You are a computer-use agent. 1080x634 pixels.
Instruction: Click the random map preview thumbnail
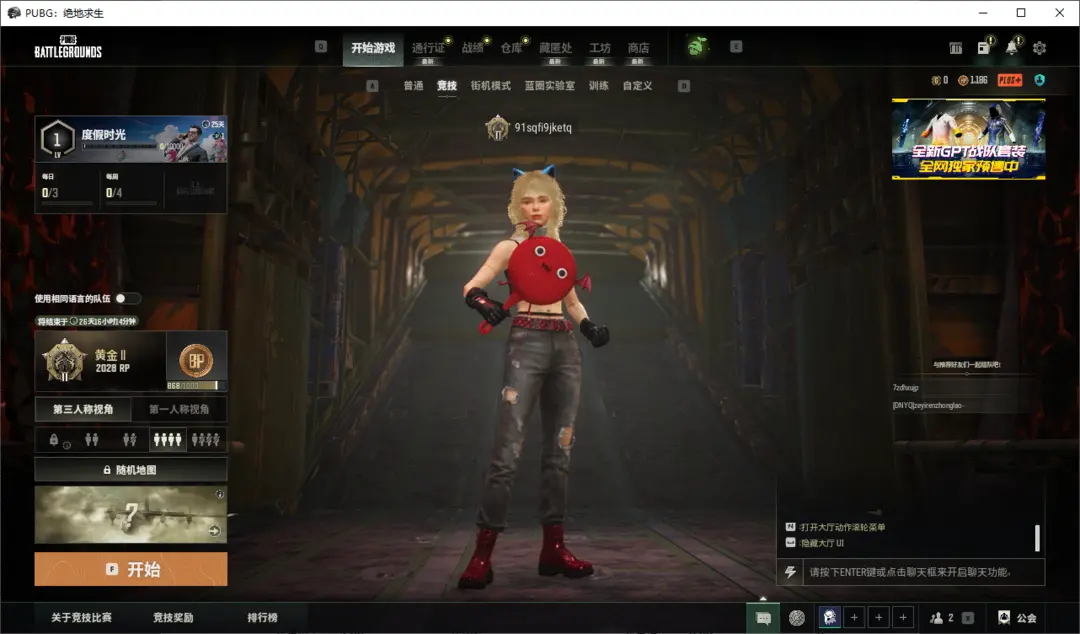pyautogui.click(x=131, y=515)
